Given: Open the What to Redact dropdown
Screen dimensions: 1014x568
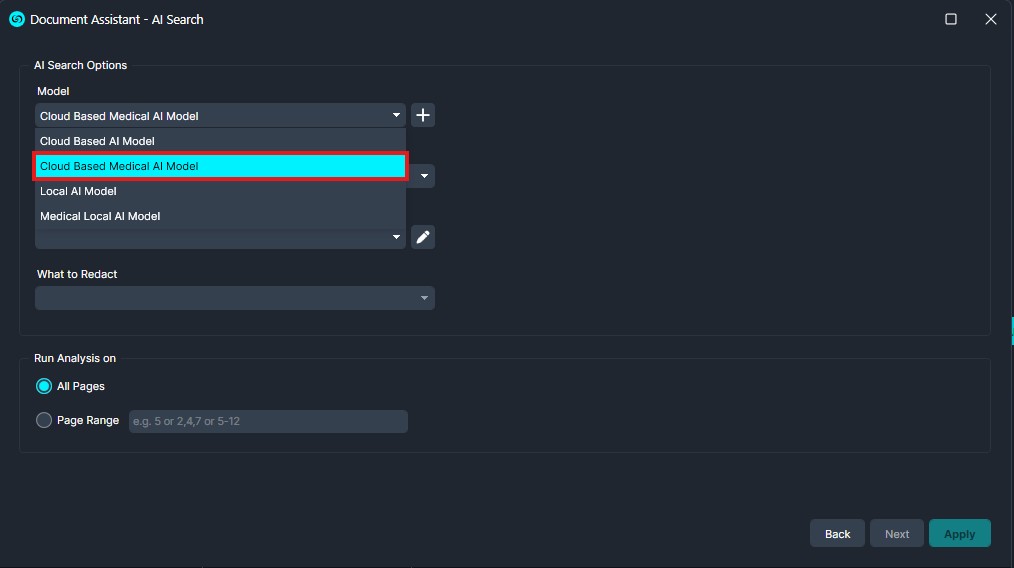Looking at the screenshot, I should (235, 298).
